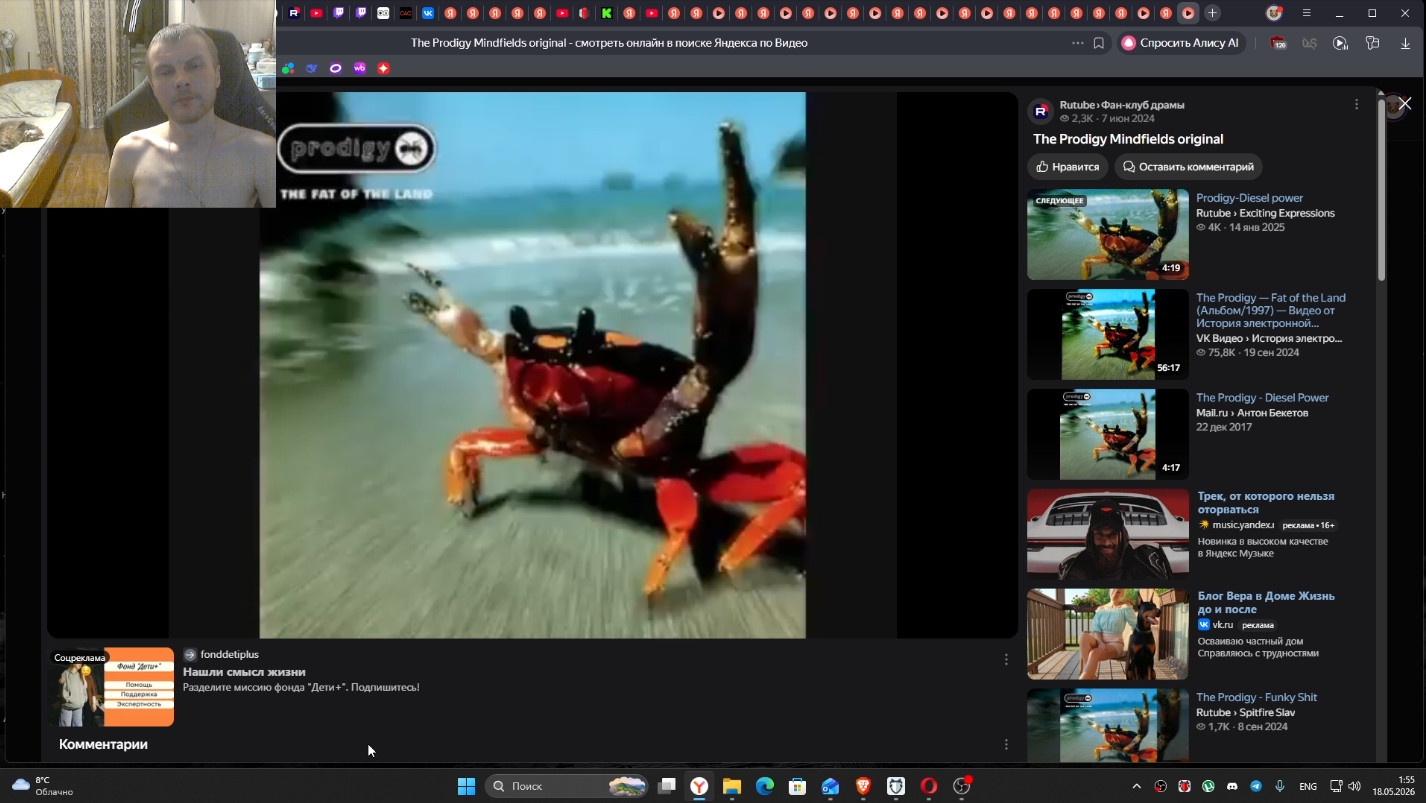Open File Explorer from the taskbar
This screenshot has width=1426, height=803.
732,786
